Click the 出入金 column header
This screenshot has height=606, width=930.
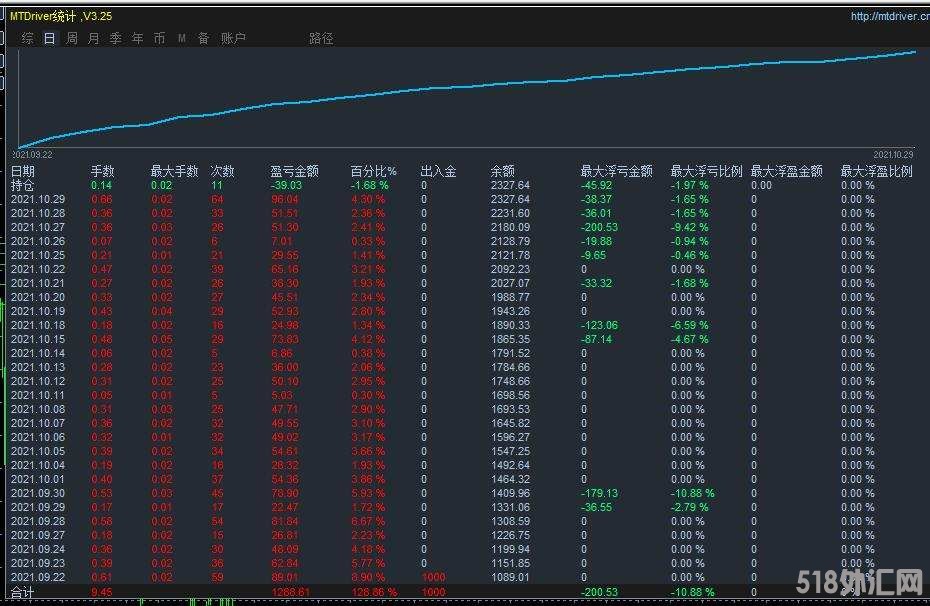click(x=438, y=171)
